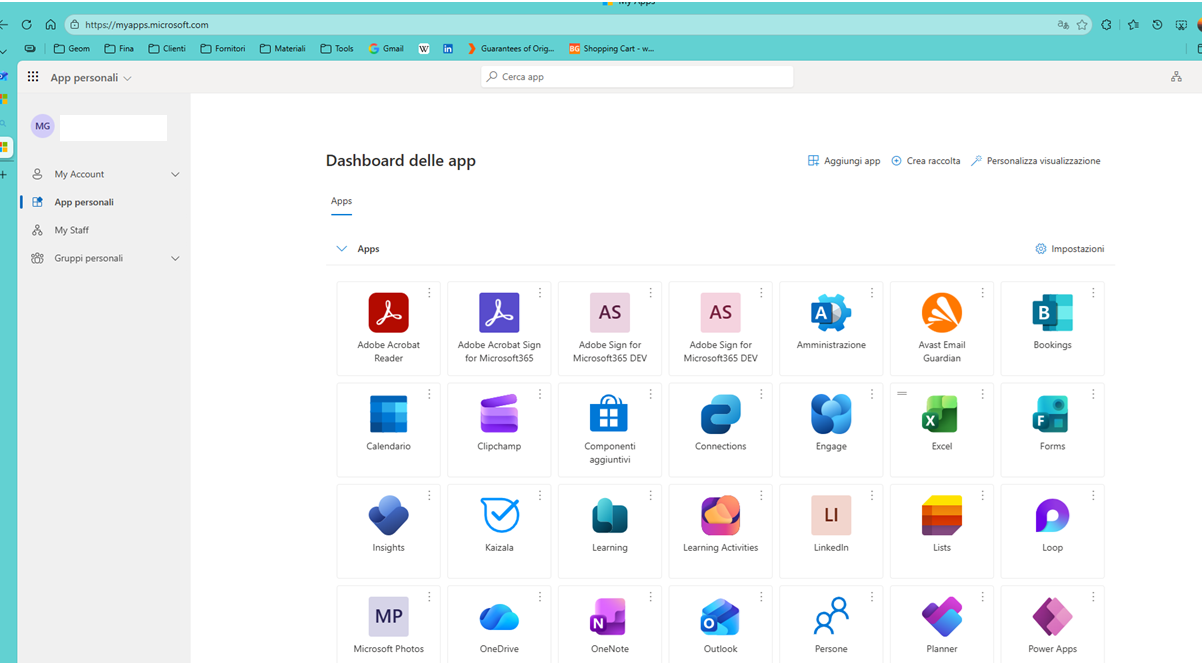Open the Shopping Cart bookmark
The image size is (1202, 663).
611,48
